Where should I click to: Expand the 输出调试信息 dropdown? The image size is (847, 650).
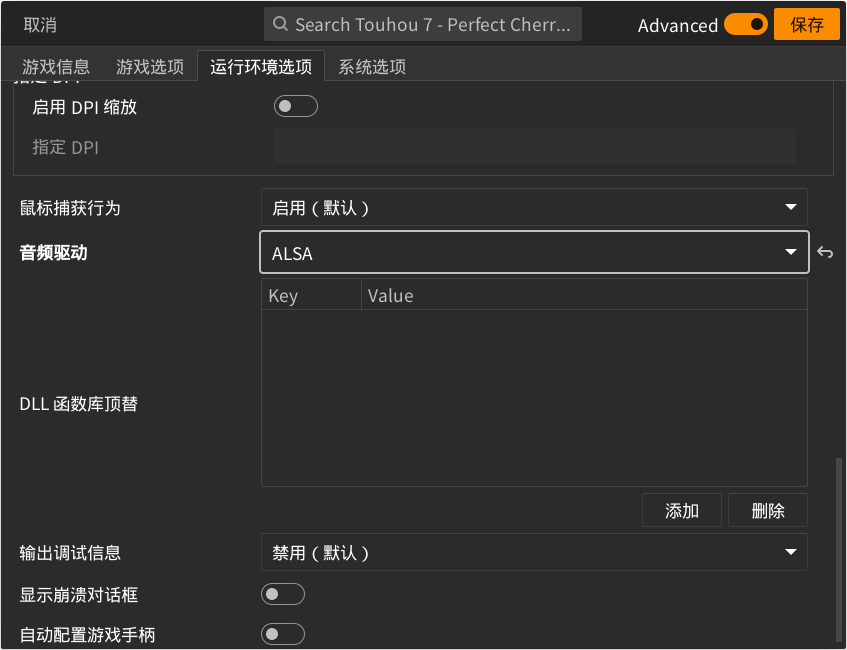click(x=534, y=552)
